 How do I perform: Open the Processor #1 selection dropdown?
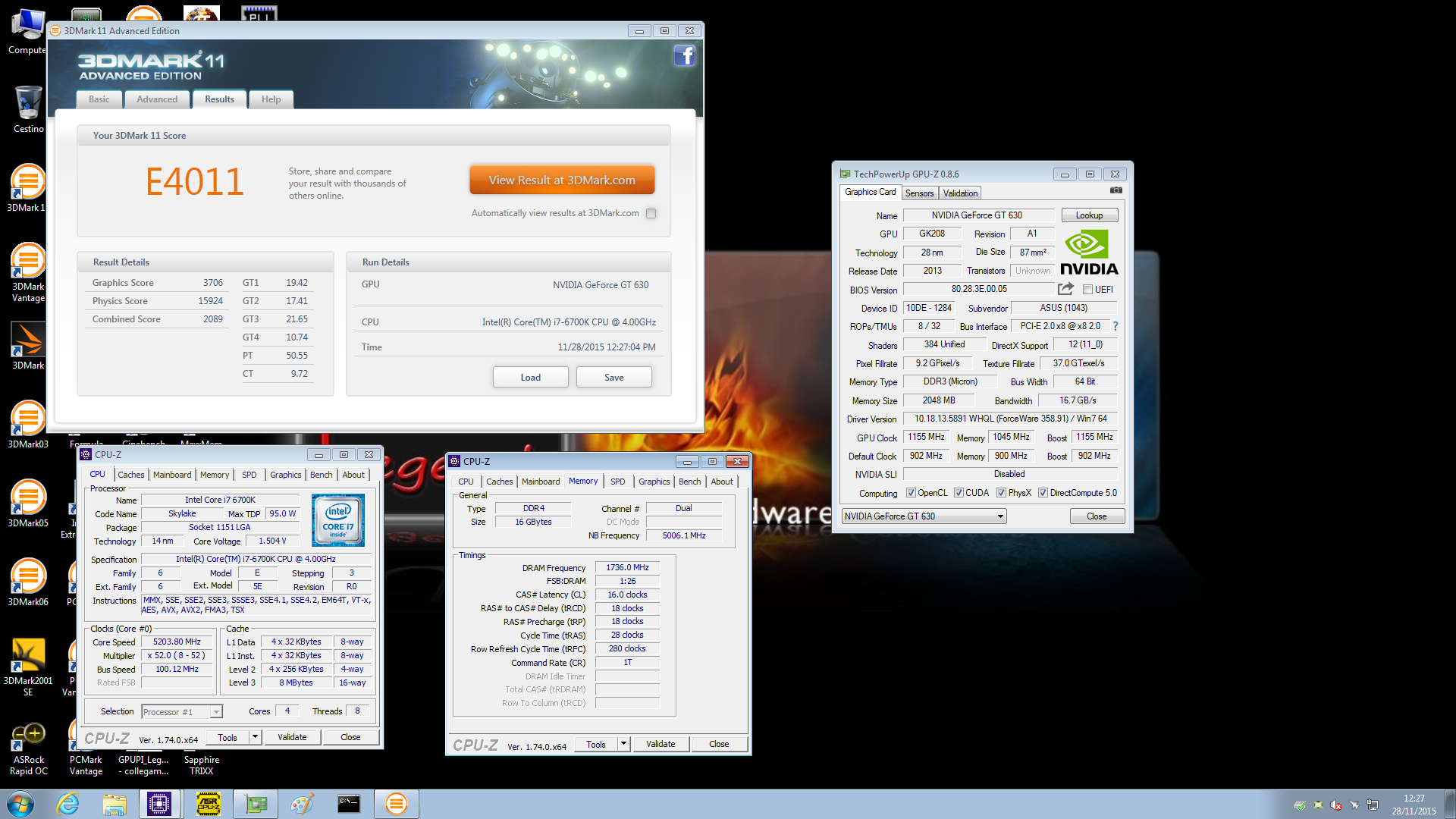[x=181, y=711]
